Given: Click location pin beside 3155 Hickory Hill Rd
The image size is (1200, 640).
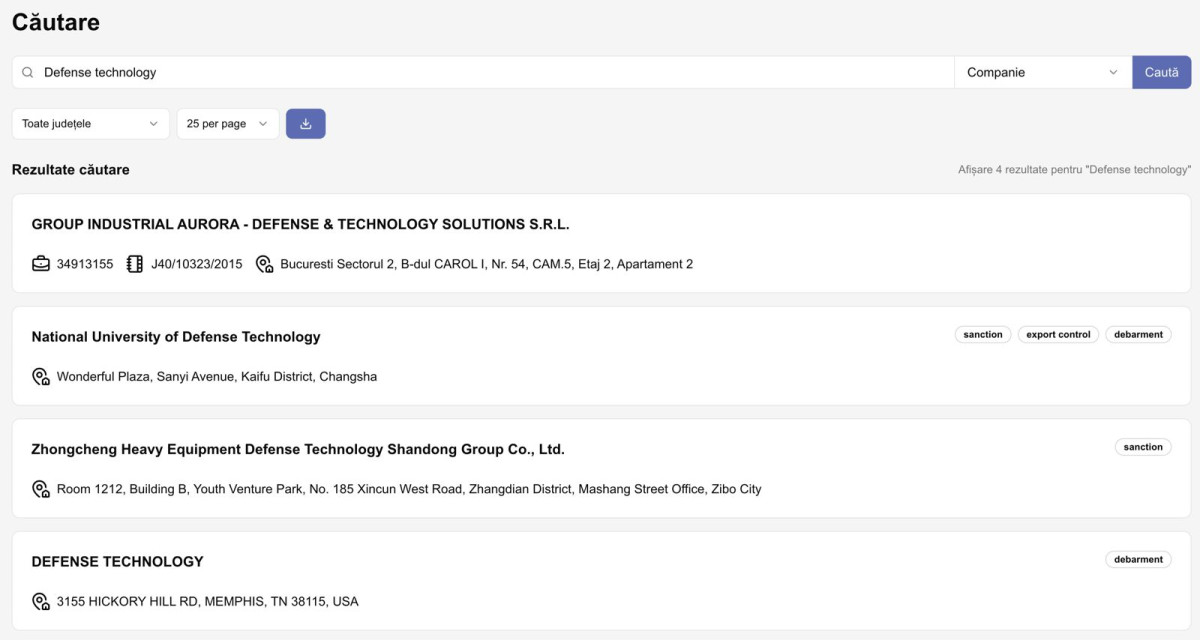Looking at the screenshot, I should pyautogui.click(x=41, y=602).
